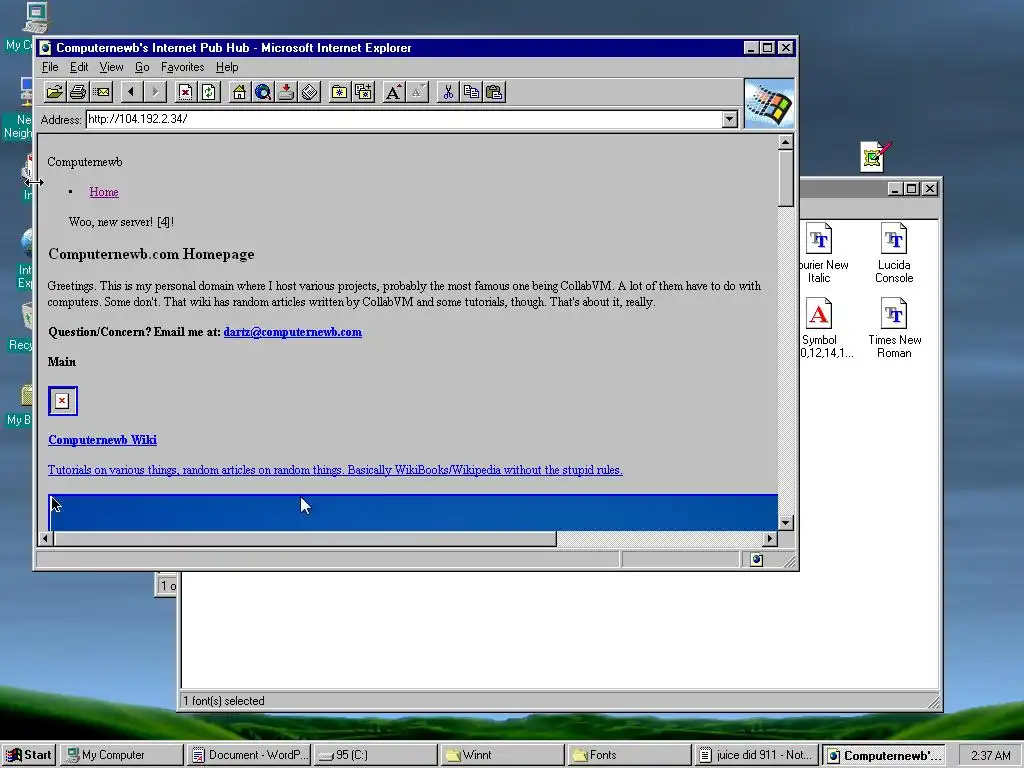Screen dimensions: 1024x768
Task: Click the Cut scissors icon
Action: [447, 92]
